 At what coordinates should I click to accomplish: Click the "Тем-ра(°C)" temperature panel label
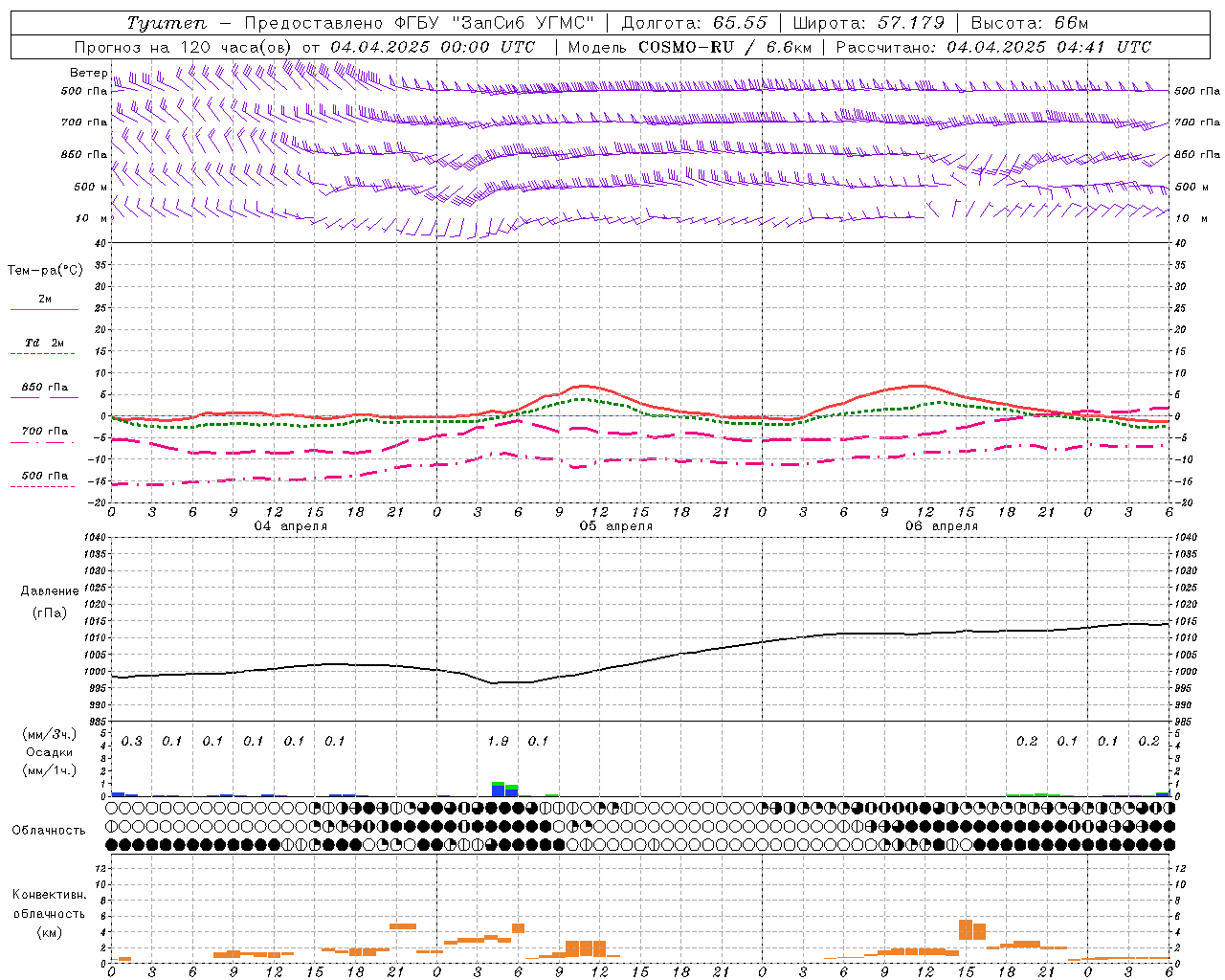(x=45, y=271)
